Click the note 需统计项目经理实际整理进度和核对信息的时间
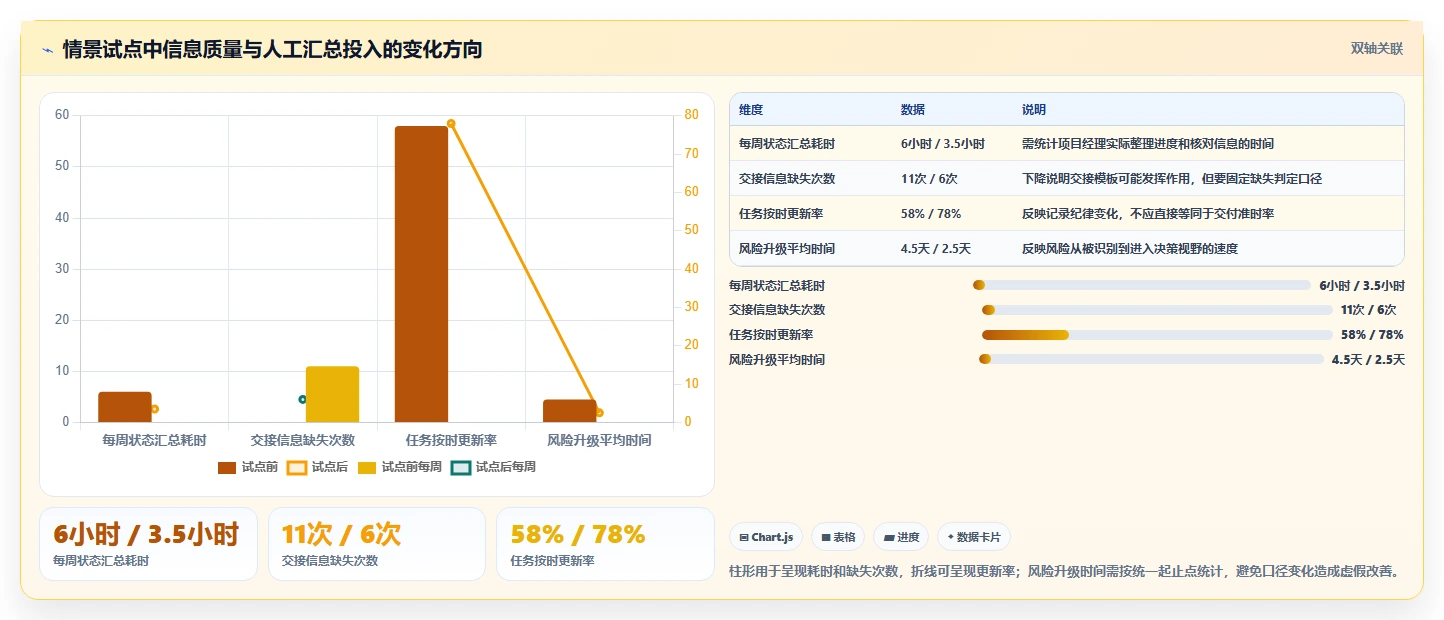The width and height of the screenshot is (1444, 620). click(x=1148, y=144)
